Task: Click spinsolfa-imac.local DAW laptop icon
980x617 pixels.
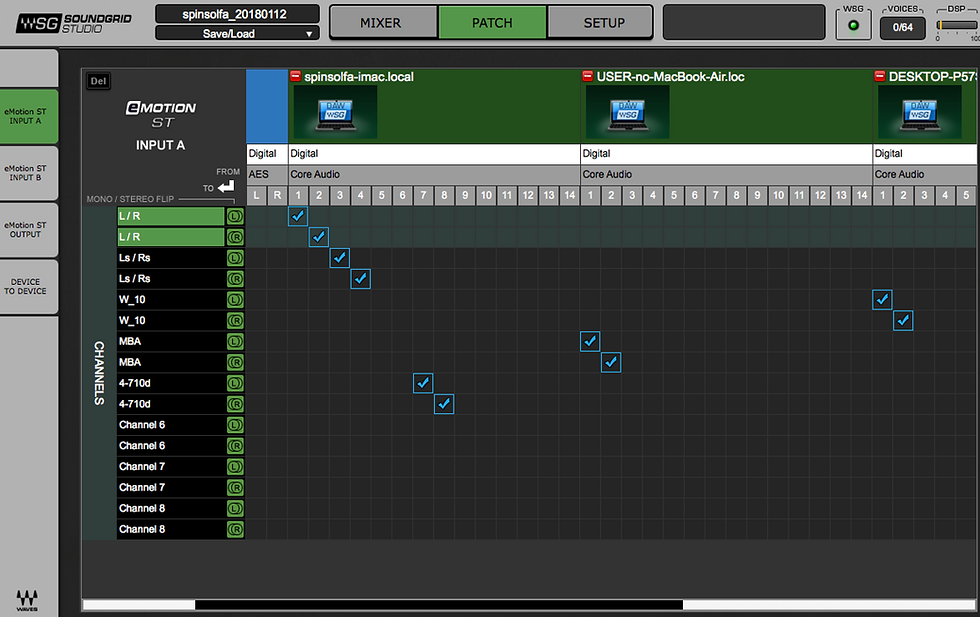Action: 336,113
